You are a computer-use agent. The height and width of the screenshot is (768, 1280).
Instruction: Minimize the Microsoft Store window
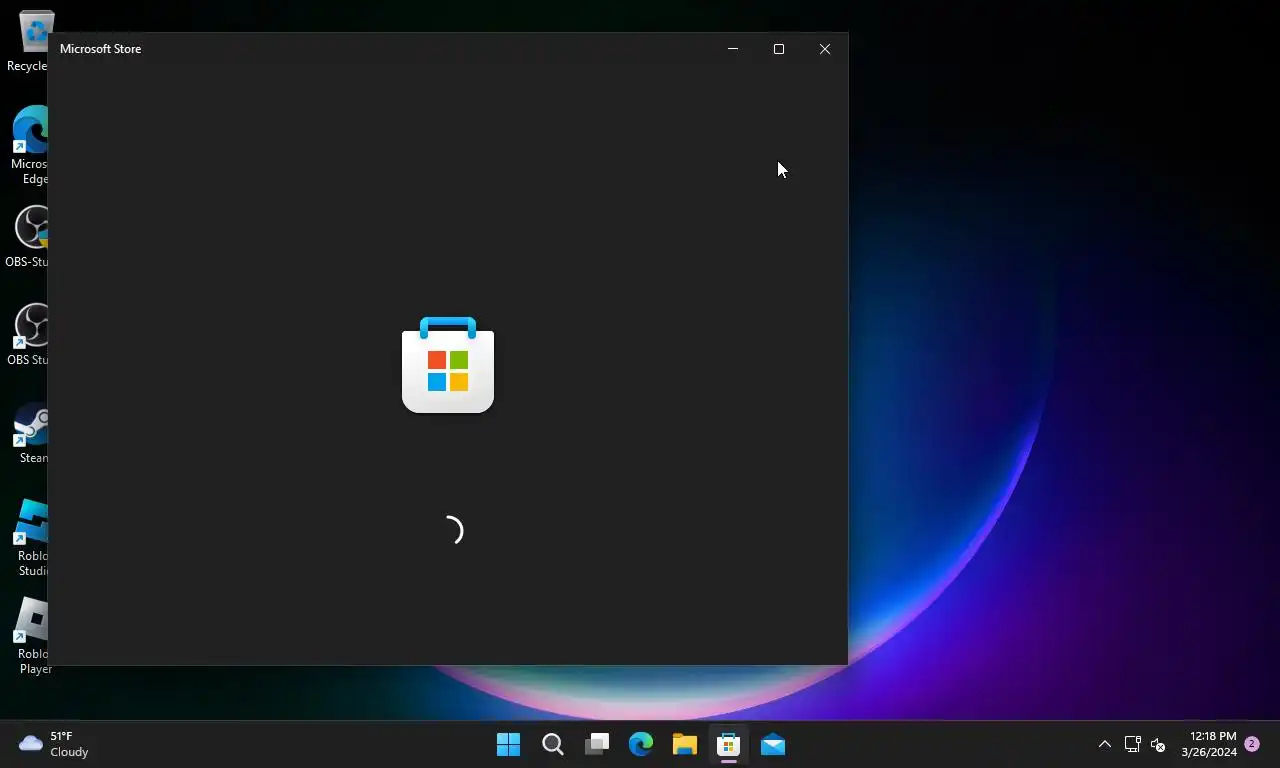coord(733,49)
